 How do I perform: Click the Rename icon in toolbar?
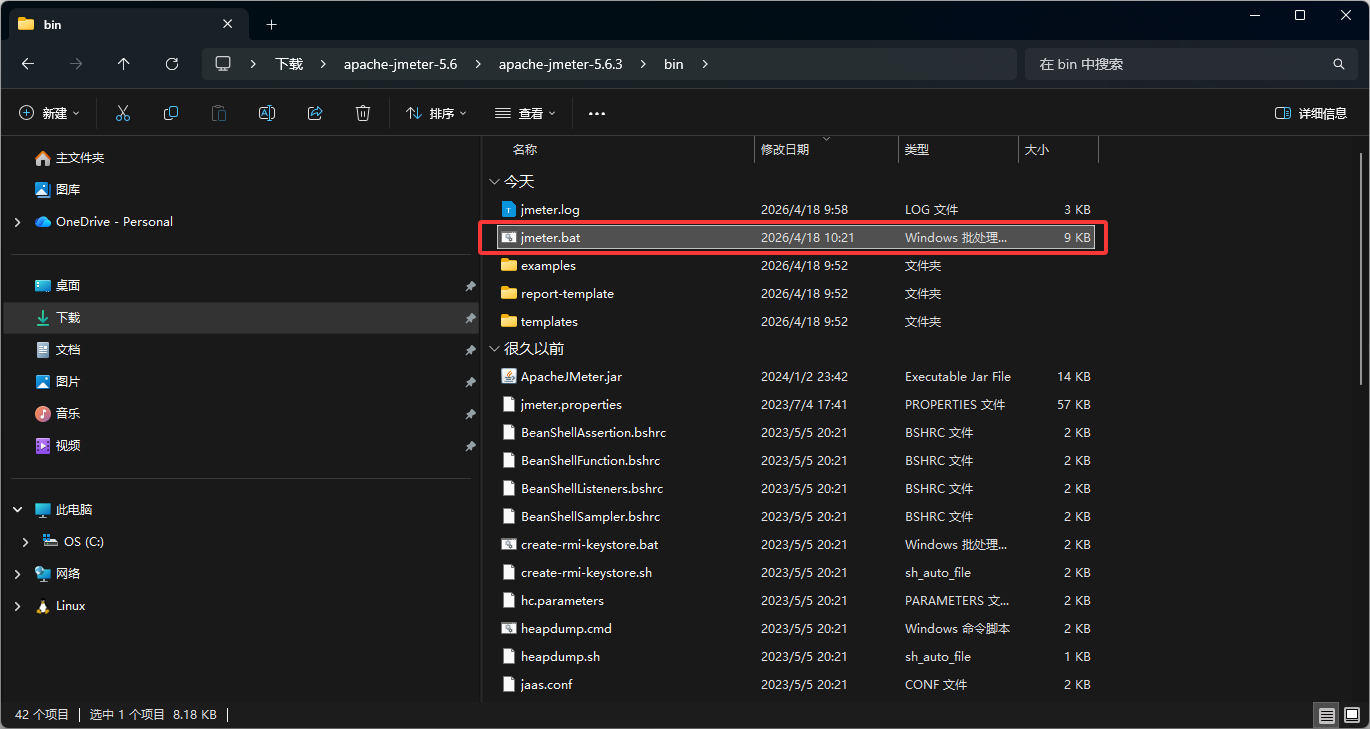pos(267,114)
